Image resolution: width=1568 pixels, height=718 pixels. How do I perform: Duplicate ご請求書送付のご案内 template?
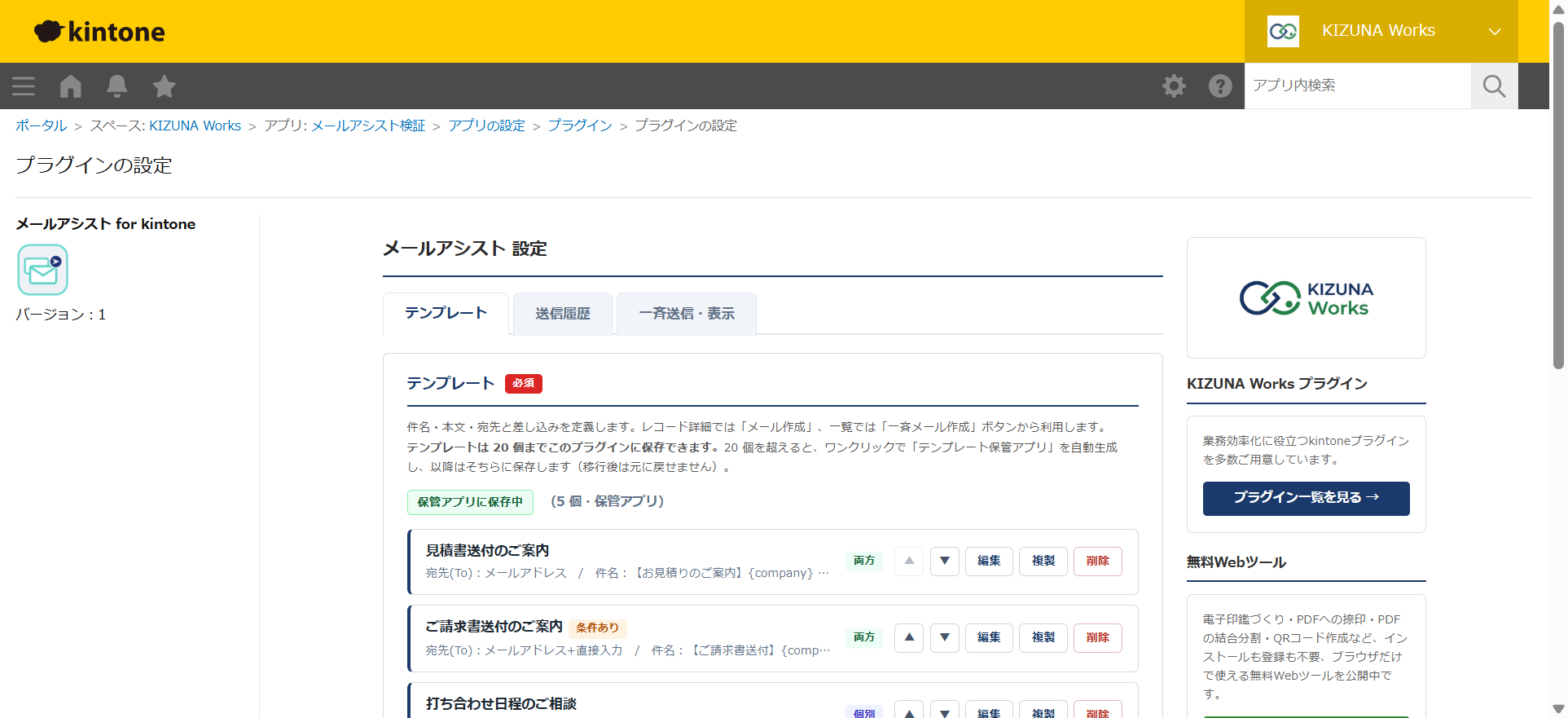tap(1043, 637)
